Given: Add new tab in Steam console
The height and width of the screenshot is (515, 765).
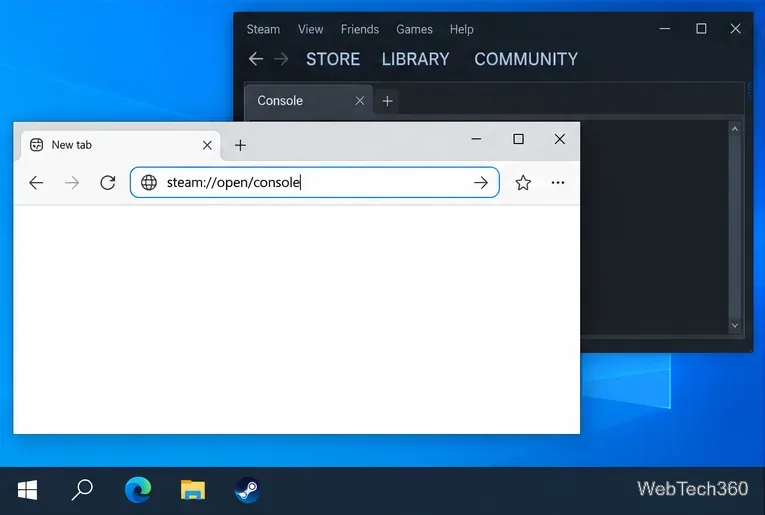Looking at the screenshot, I should pos(387,101).
